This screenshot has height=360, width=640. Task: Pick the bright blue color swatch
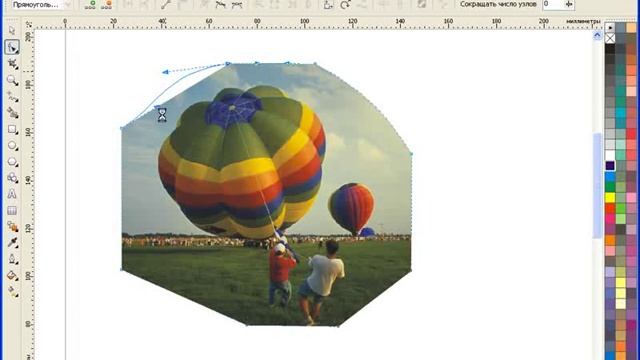pyautogui.click(x=610, y=176)
